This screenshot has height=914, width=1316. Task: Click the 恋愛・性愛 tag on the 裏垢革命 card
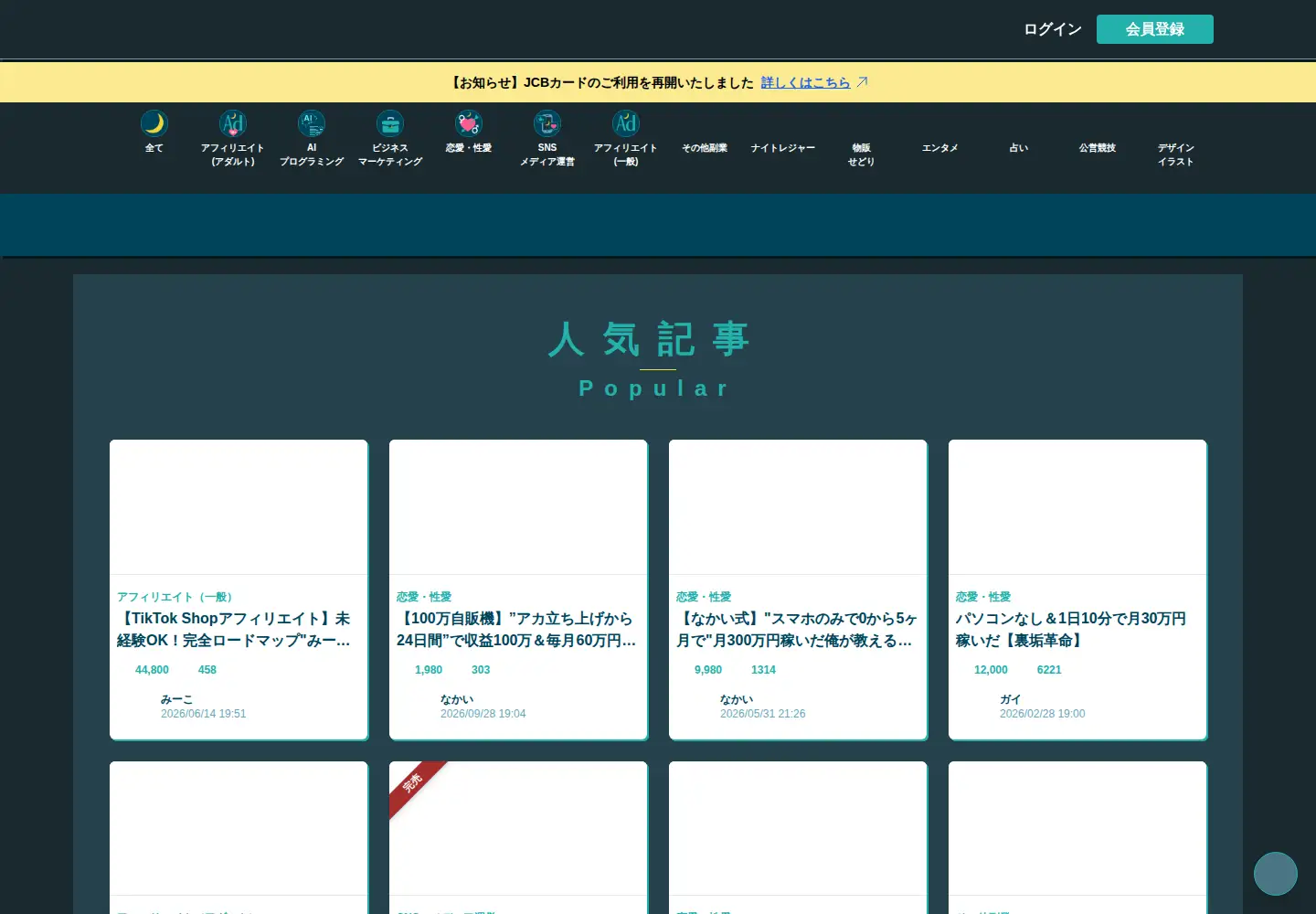pyautogui.click(x=983, y=597)
